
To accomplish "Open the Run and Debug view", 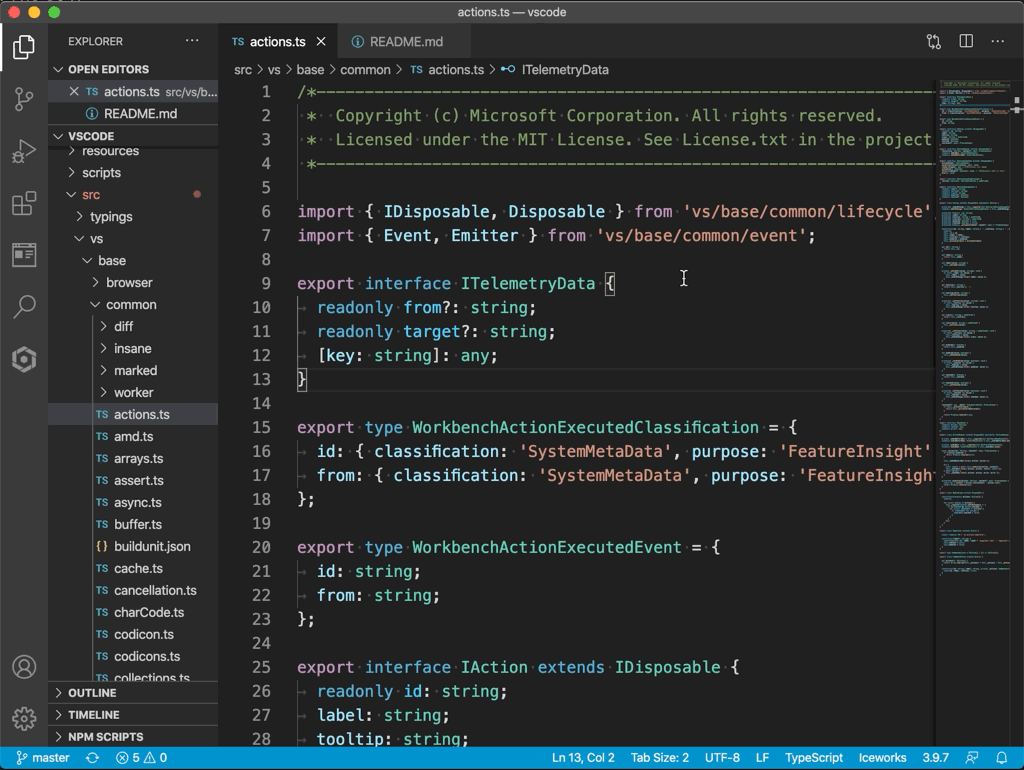I will pyautogui.click(x=24, y=151).
